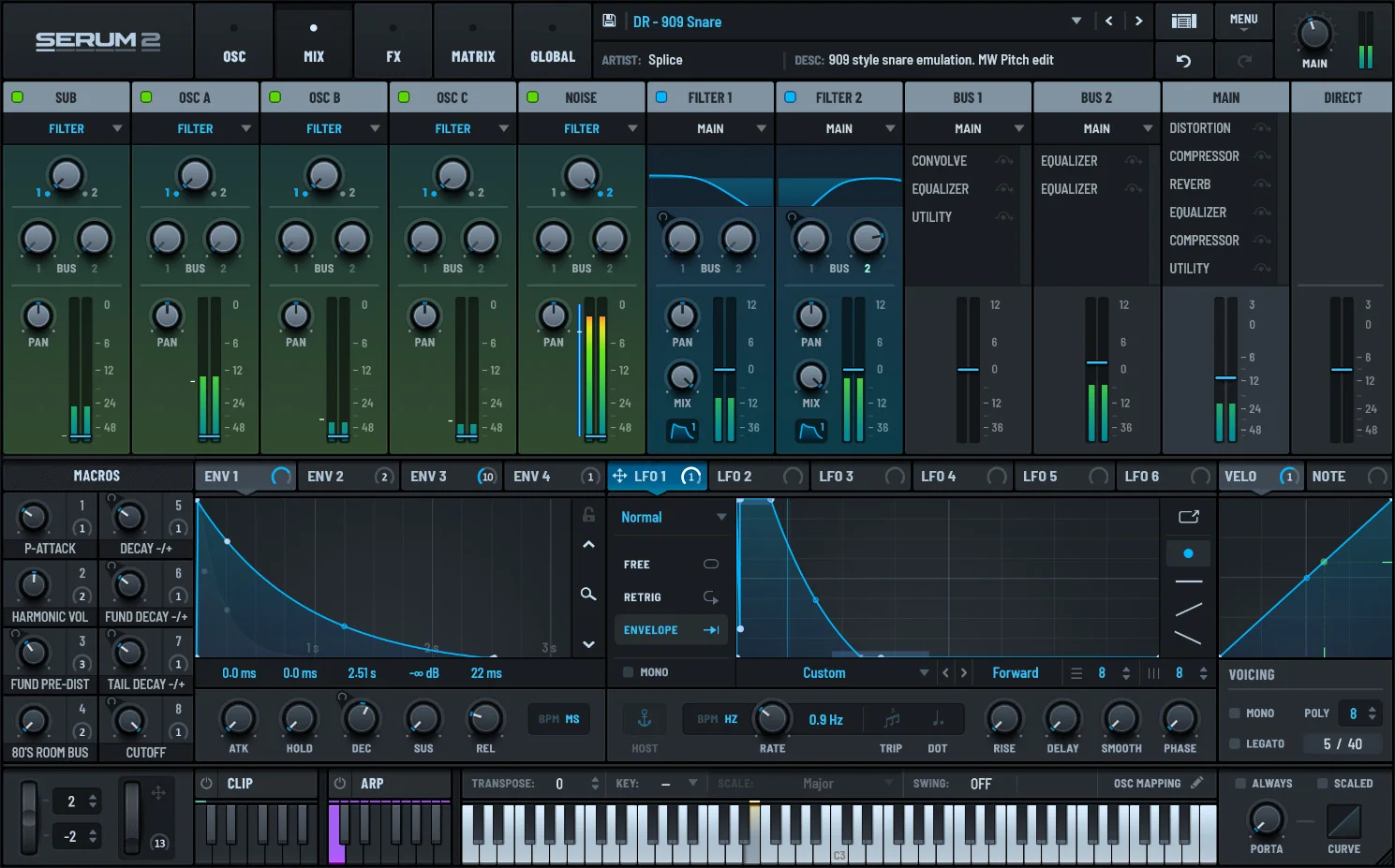The width and height of the screenshot is (1395, 868).
Task: Select the LFO 4 tab
Action: tap(963, 476)
